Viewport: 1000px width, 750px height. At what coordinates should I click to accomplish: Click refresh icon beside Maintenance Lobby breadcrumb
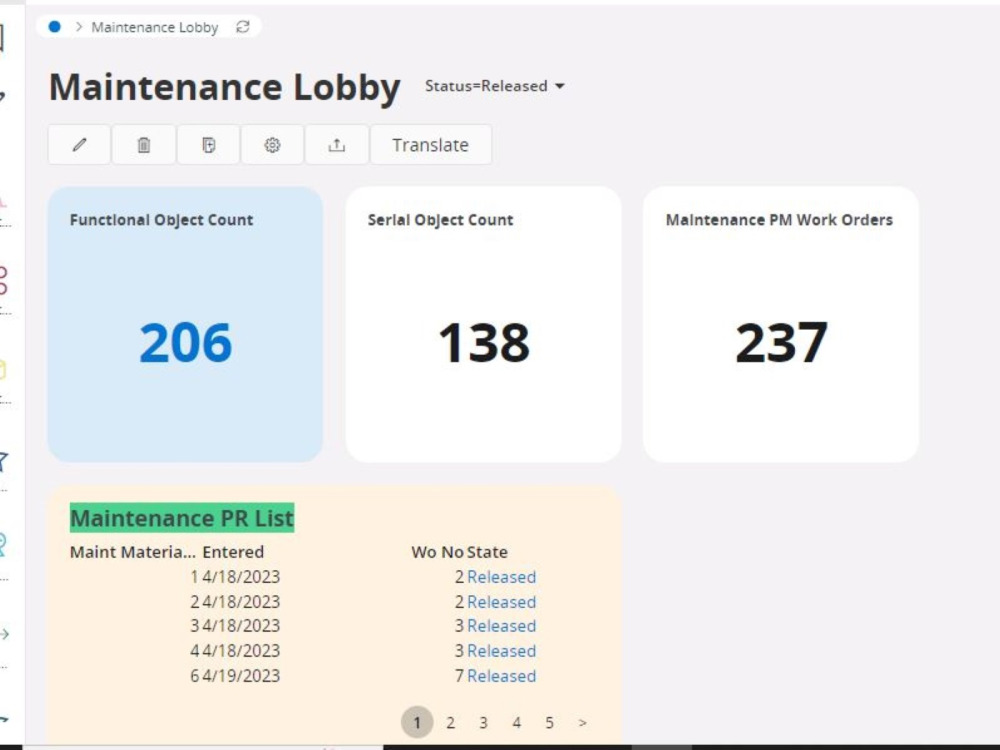point(243,27)
